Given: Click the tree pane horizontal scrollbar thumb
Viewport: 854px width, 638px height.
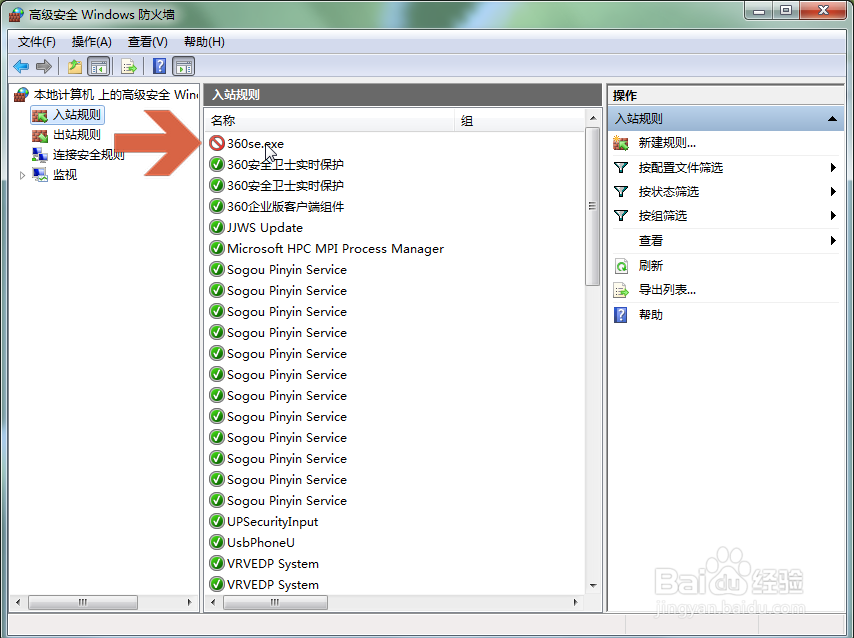Looking at the screenshot, I should [x=83, y=602].
